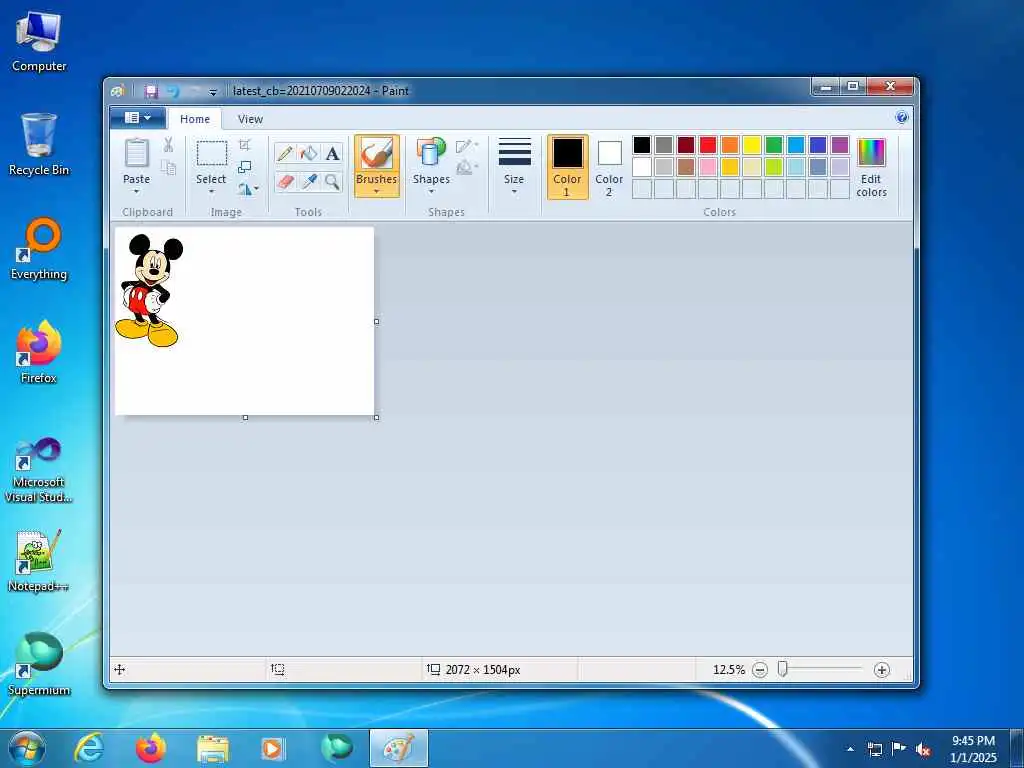
Task: Click the Notepad++ desktop shortcut
Action: click(x=39, y=560)
